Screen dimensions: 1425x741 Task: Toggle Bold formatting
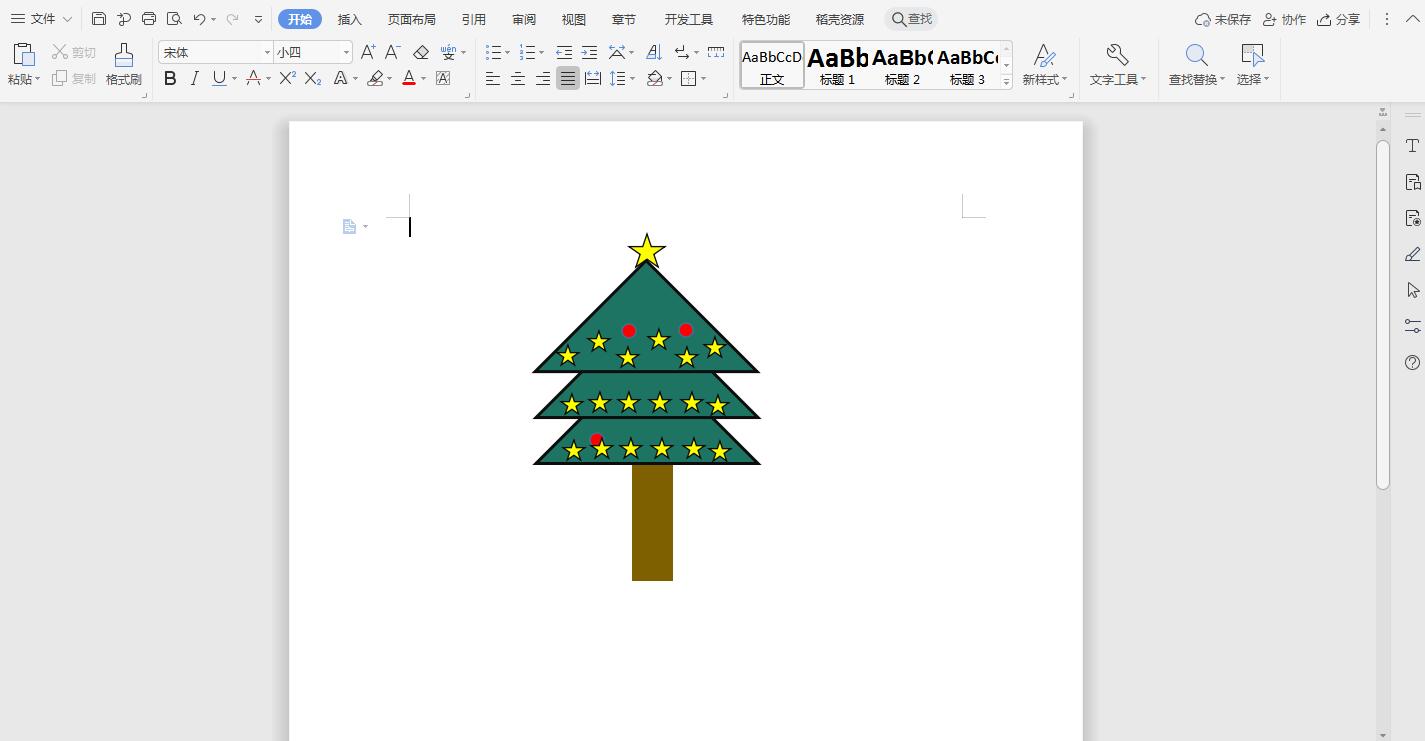click(170, 78)
